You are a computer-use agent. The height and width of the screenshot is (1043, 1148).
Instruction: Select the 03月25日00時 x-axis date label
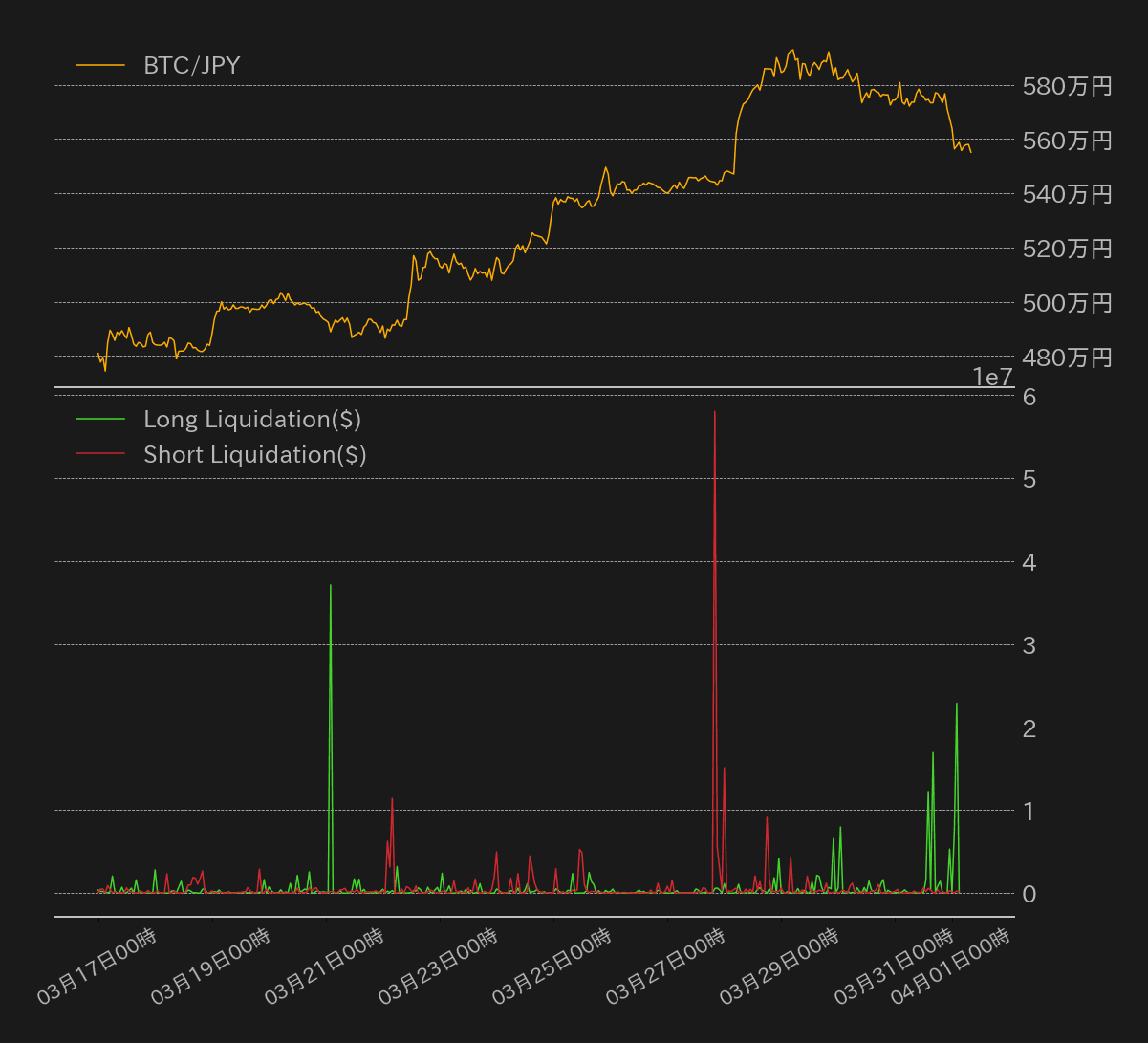(x=552, y=966)
